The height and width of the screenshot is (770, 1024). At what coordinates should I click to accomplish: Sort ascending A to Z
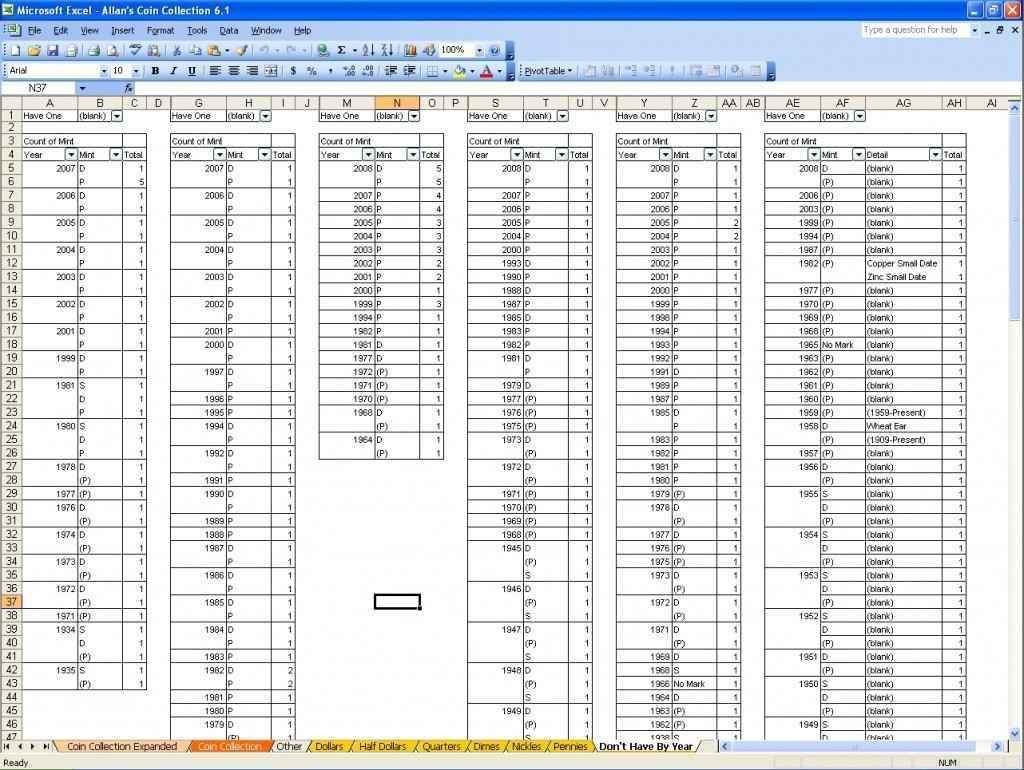click(x=368, y=50)
